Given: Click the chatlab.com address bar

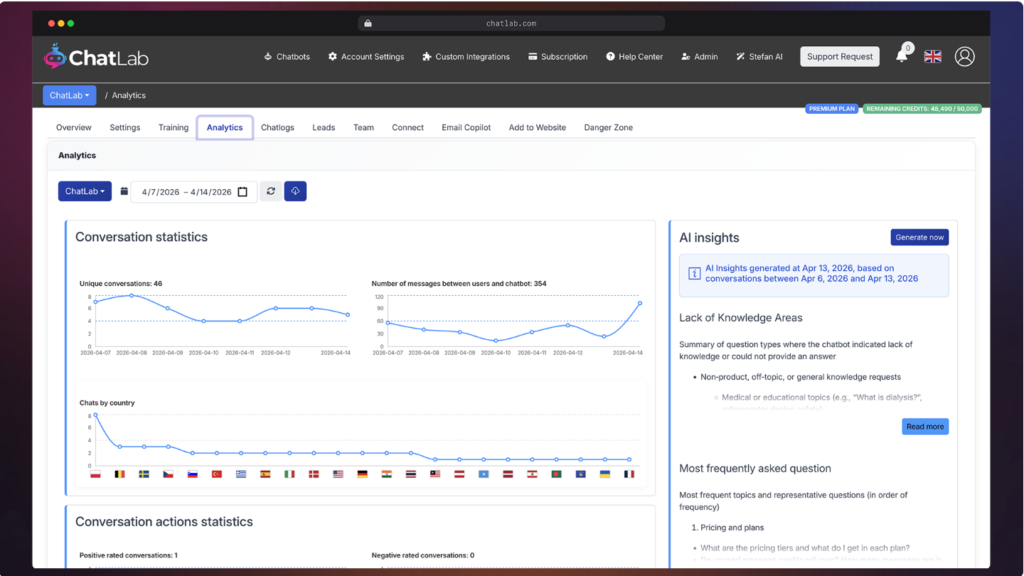Looking at the screenshot, I should 511,24.
